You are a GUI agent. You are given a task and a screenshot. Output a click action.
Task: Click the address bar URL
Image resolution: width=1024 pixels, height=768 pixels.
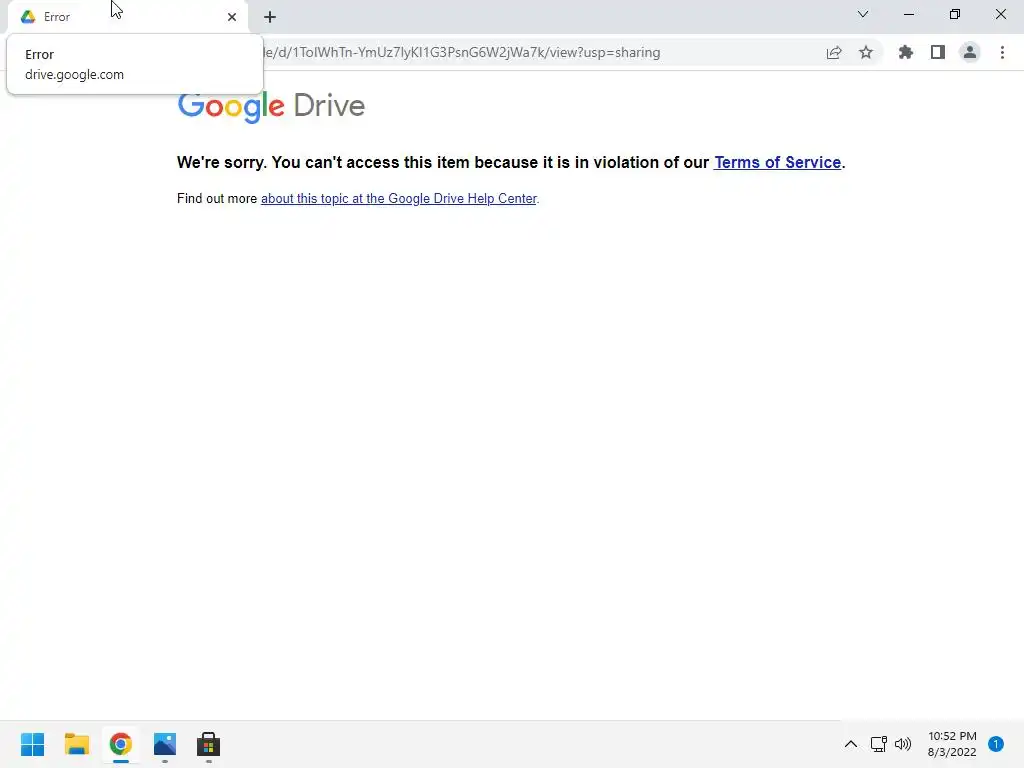point(461,52)
